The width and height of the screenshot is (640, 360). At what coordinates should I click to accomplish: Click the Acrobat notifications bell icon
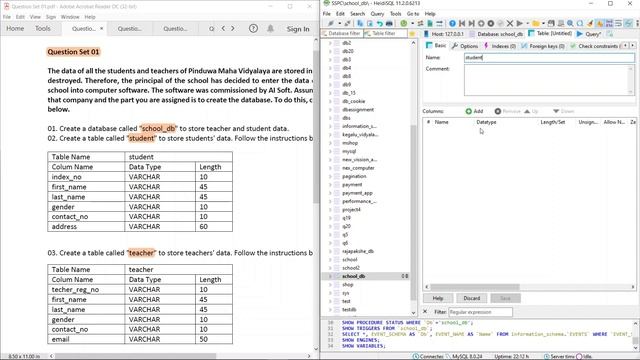click(x=270, y=29)
